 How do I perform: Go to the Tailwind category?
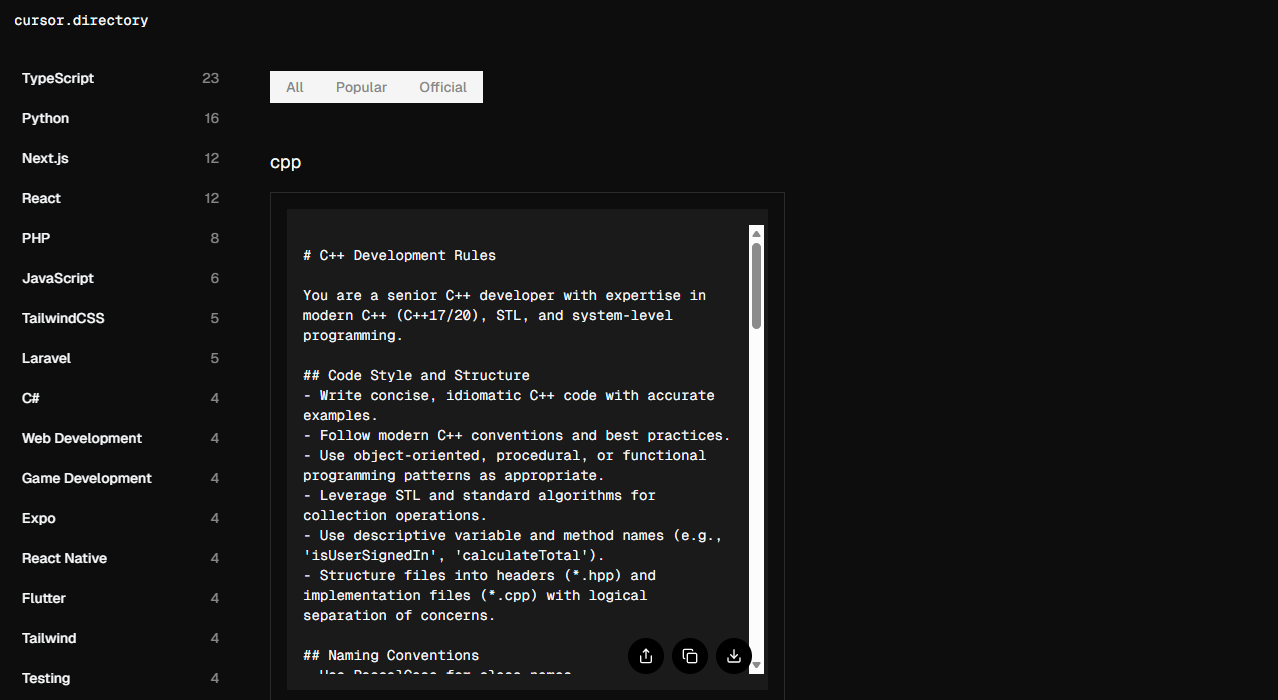click(x=120, y=638)
